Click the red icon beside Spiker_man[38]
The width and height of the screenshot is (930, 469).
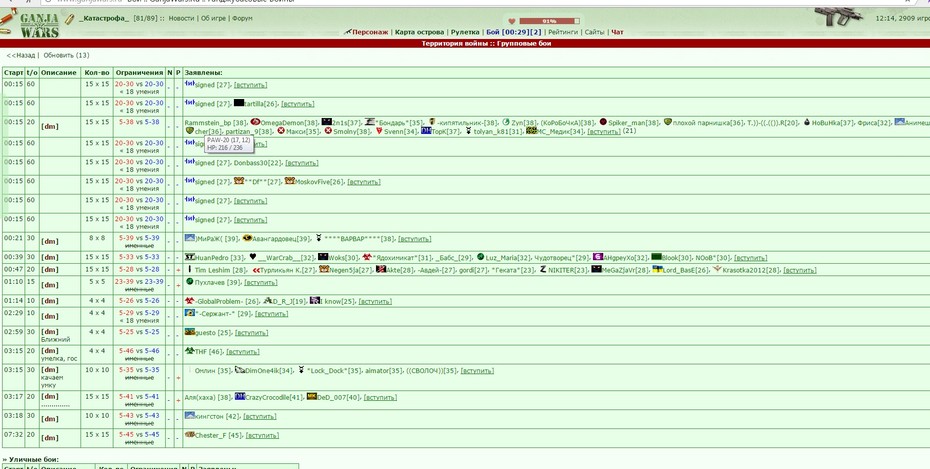[603, 122]
